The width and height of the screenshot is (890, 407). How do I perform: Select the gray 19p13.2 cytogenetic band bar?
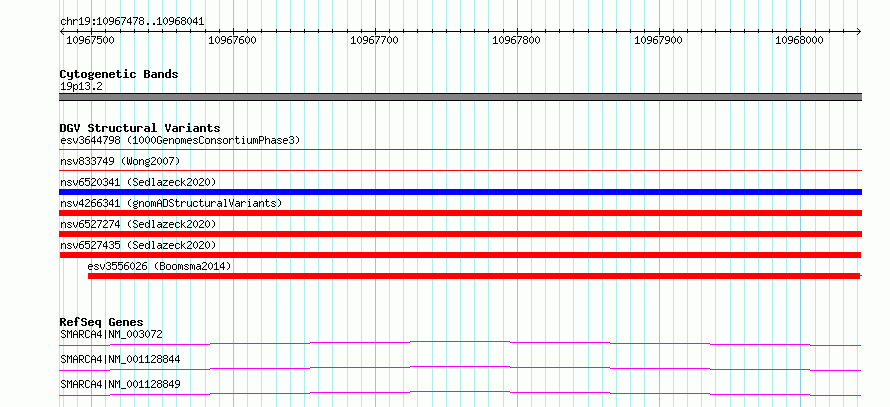460,97
